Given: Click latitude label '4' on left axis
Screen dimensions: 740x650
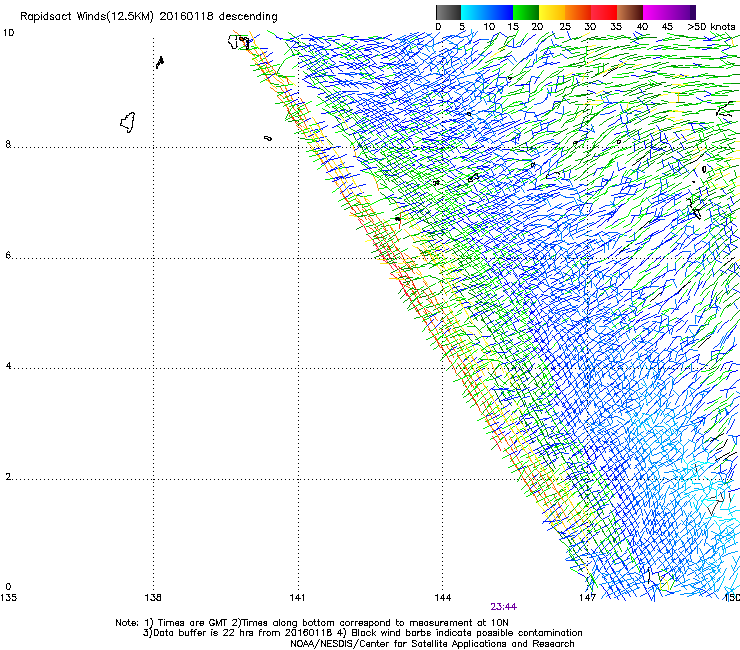Looking at the screenshot, I should pos(8,366).
